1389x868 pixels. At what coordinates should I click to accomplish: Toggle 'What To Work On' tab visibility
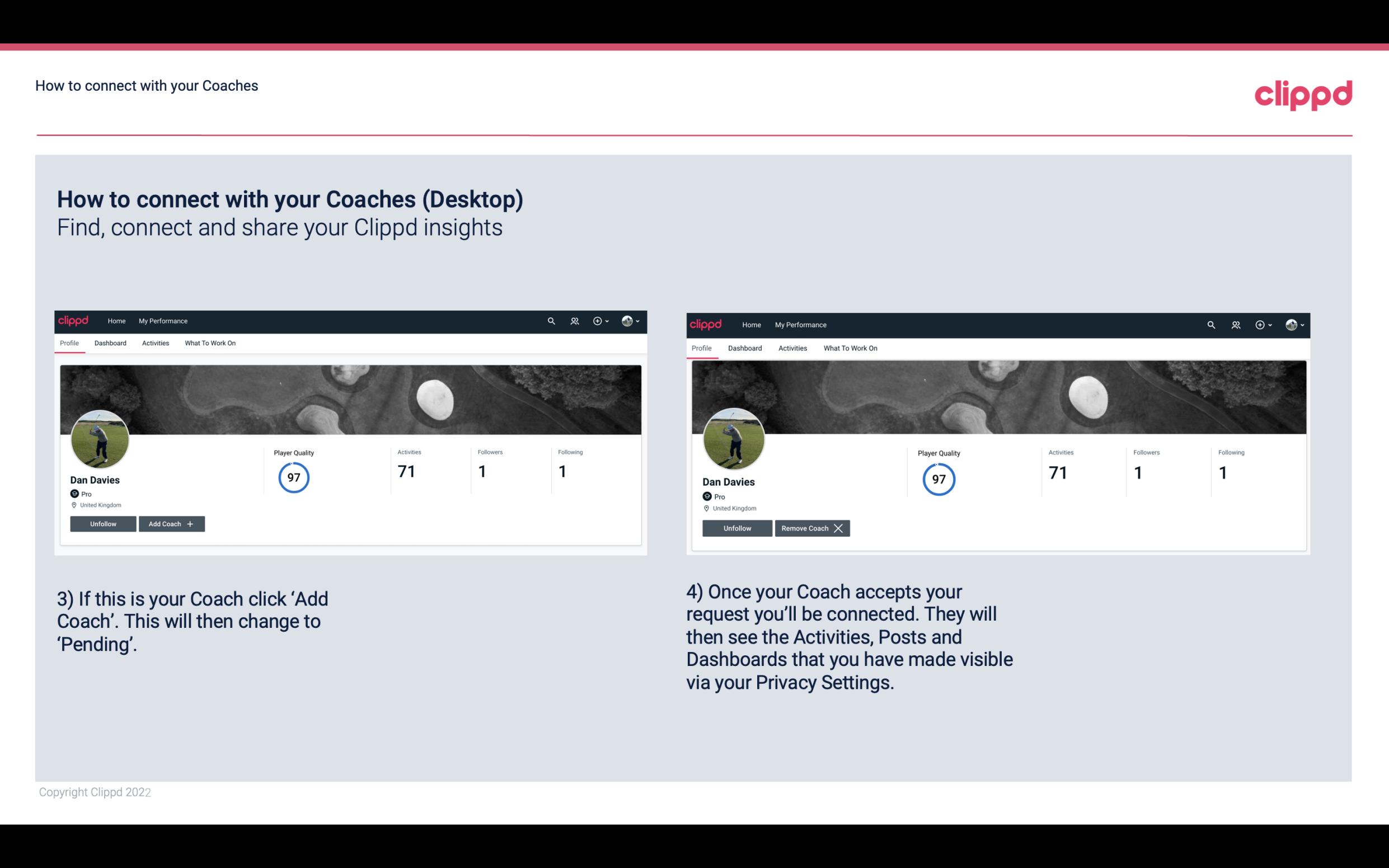click(x=208, y=343)
